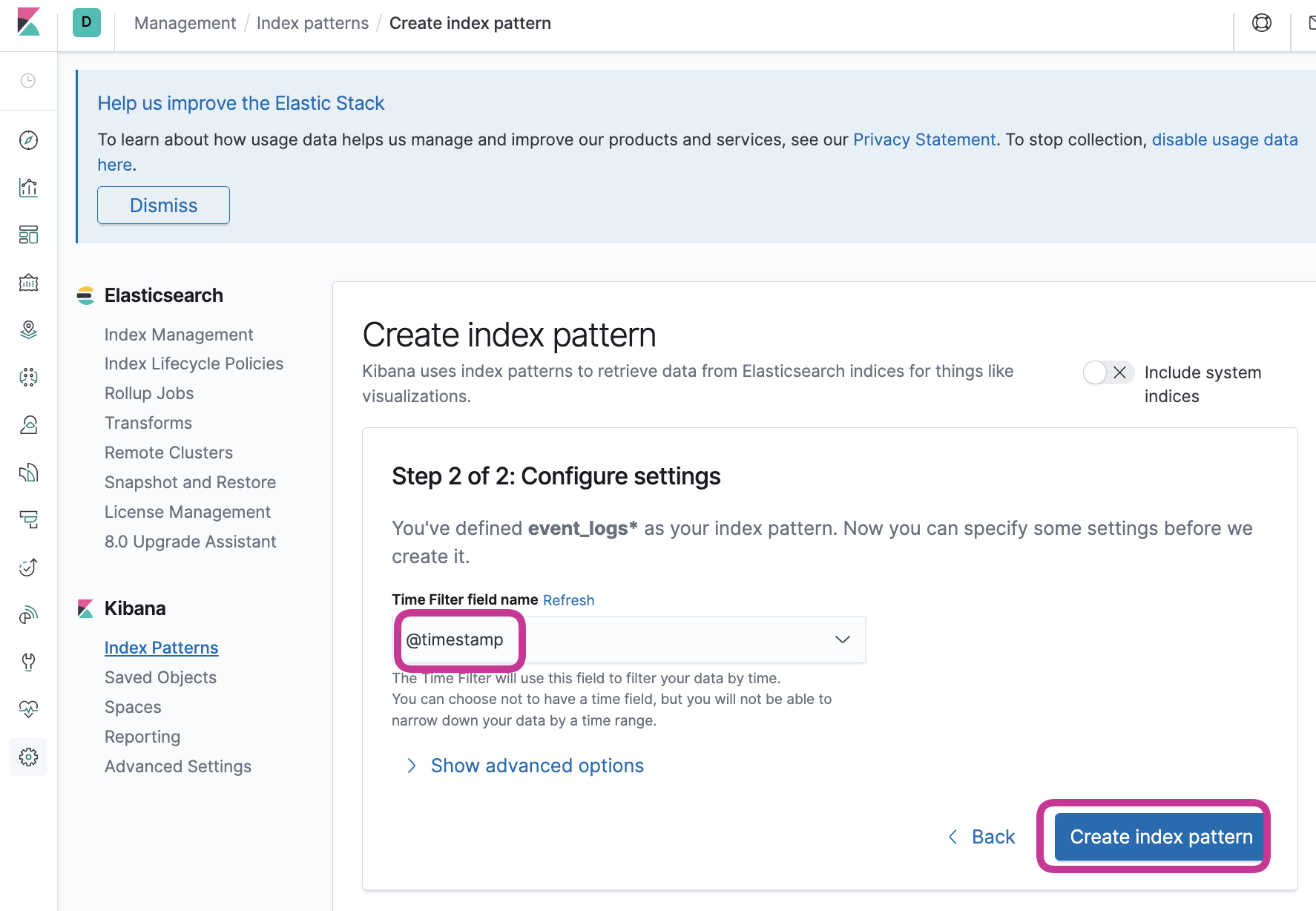Expand Show advanced options
1316x911 pixels.
click(x=536, y=765)
